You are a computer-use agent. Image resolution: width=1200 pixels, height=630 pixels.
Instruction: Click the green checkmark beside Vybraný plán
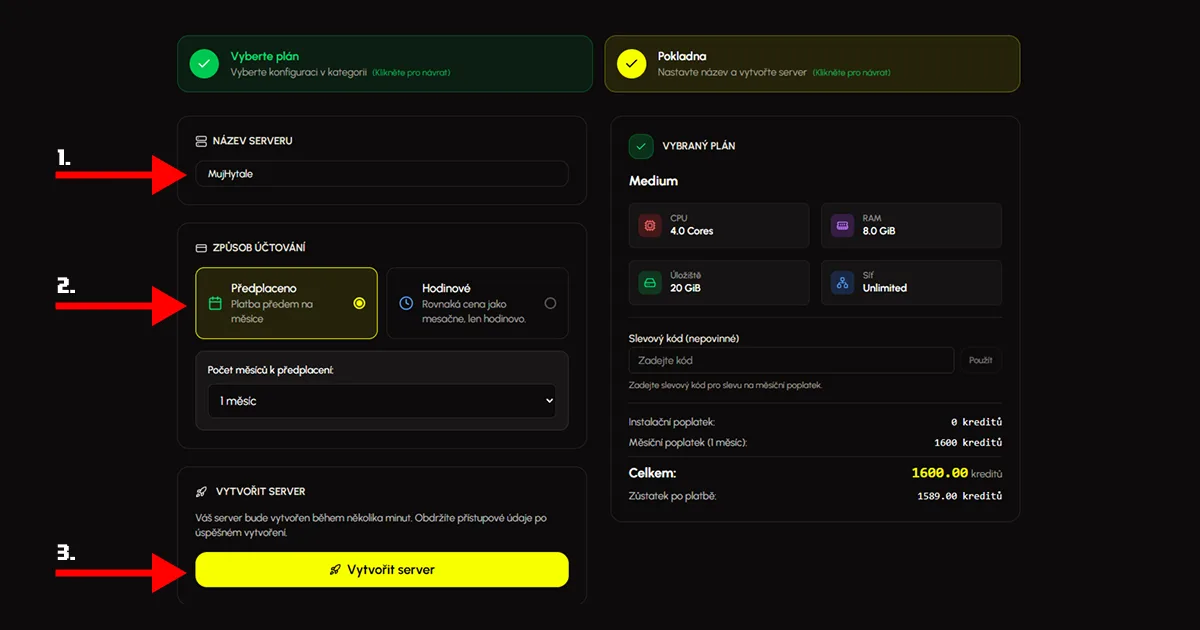pos(641,146)
